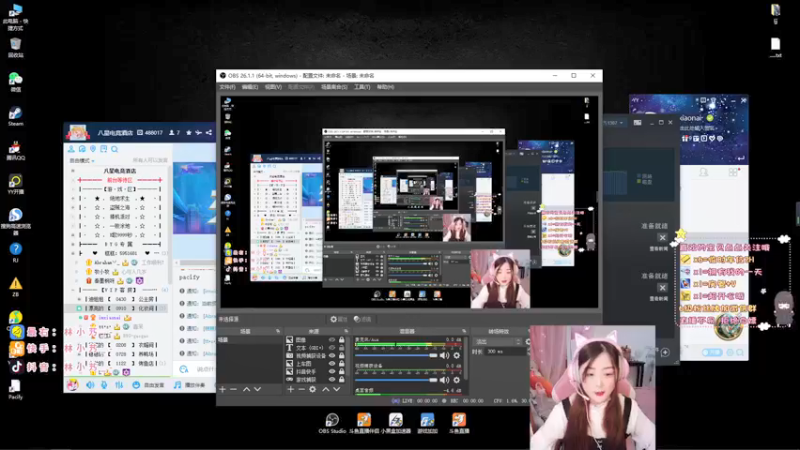Mute the second mixer channel speaker icon
Screen dimensions: 800x450
pyautogui.click(x=444, y=380)
